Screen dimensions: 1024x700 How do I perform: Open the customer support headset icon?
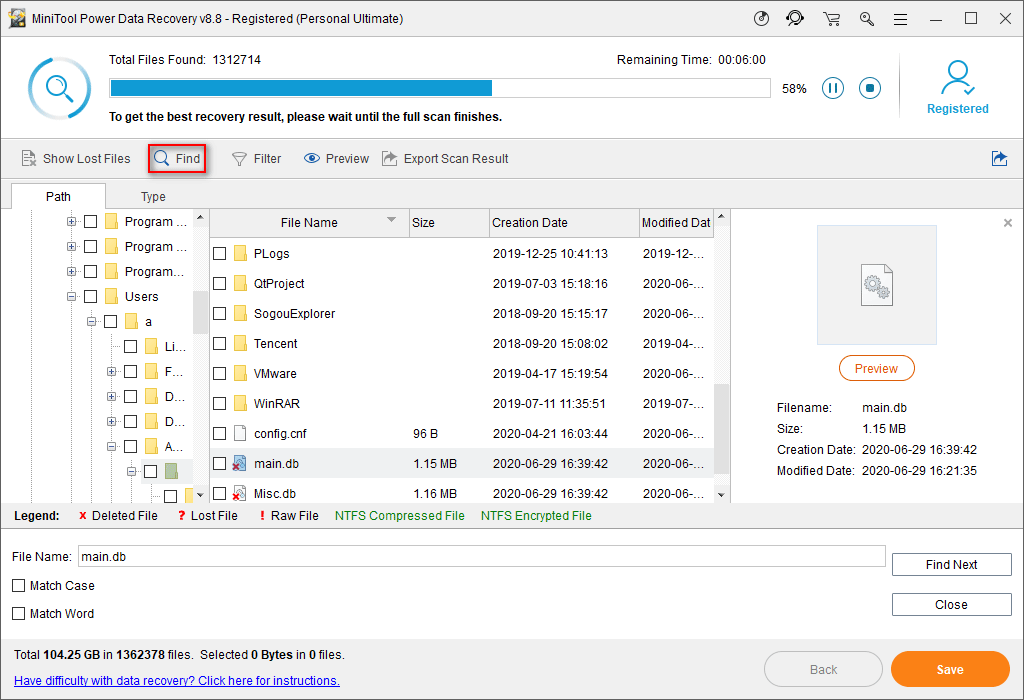[x=795, y=18]
